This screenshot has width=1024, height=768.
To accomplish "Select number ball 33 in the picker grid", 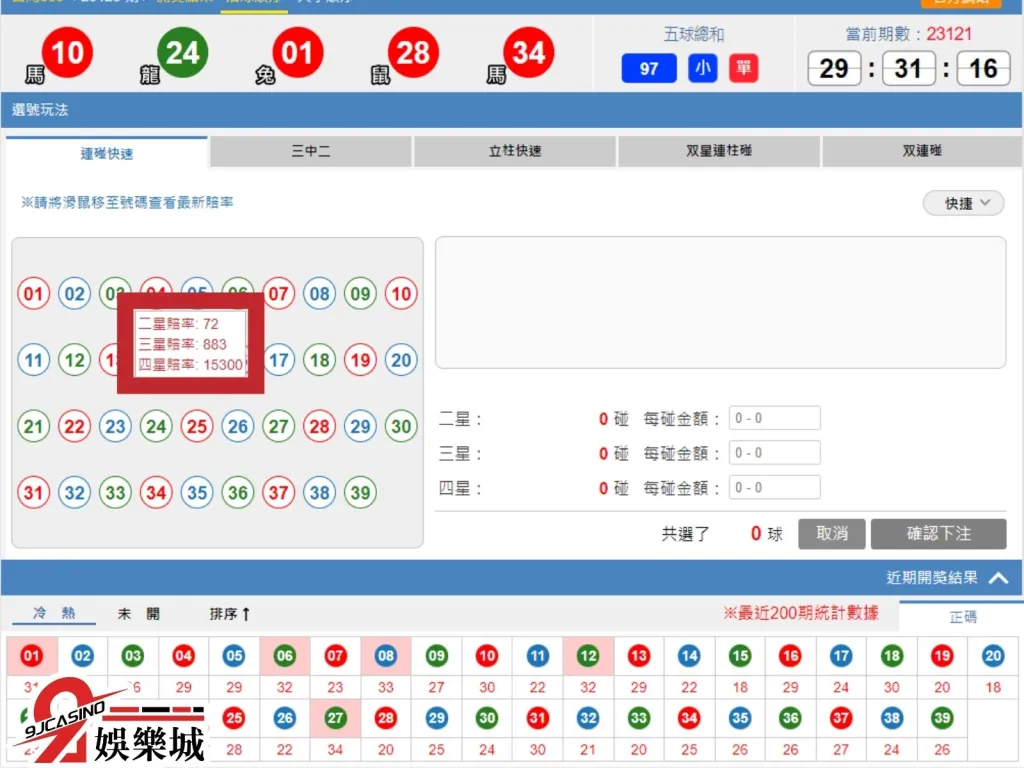I will 116,492.
